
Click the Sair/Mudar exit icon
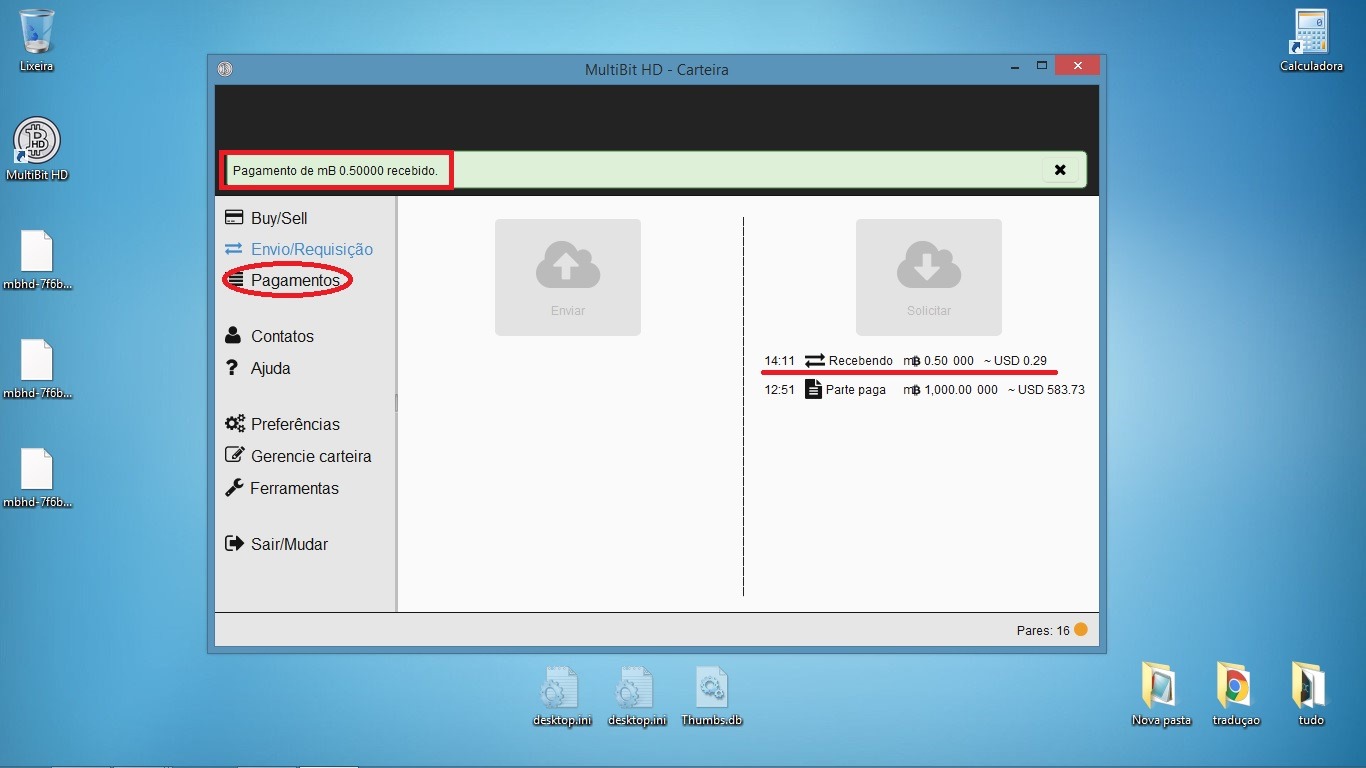(x=235, y=544)
